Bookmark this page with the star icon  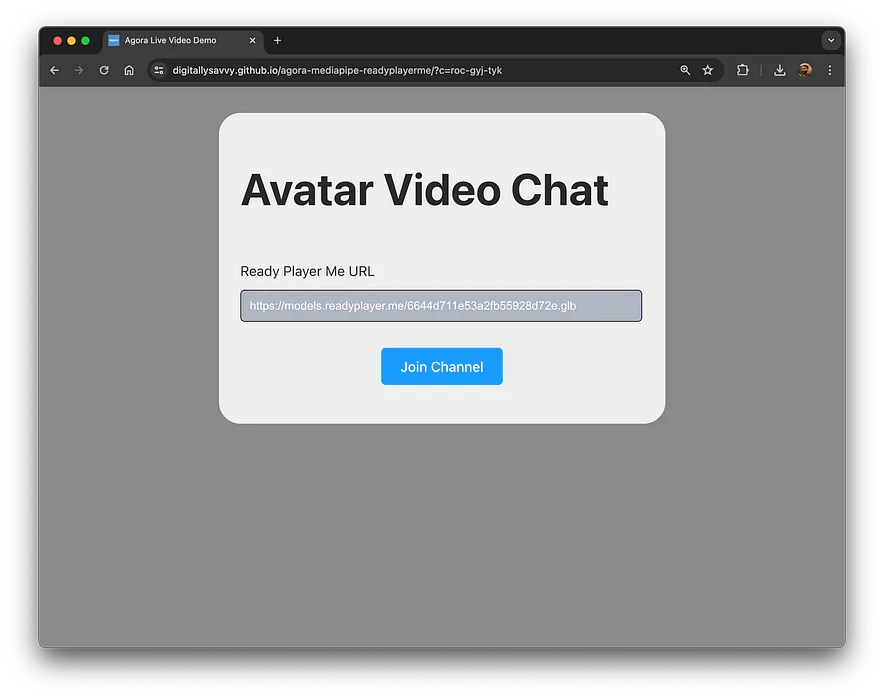pos(708,70)
